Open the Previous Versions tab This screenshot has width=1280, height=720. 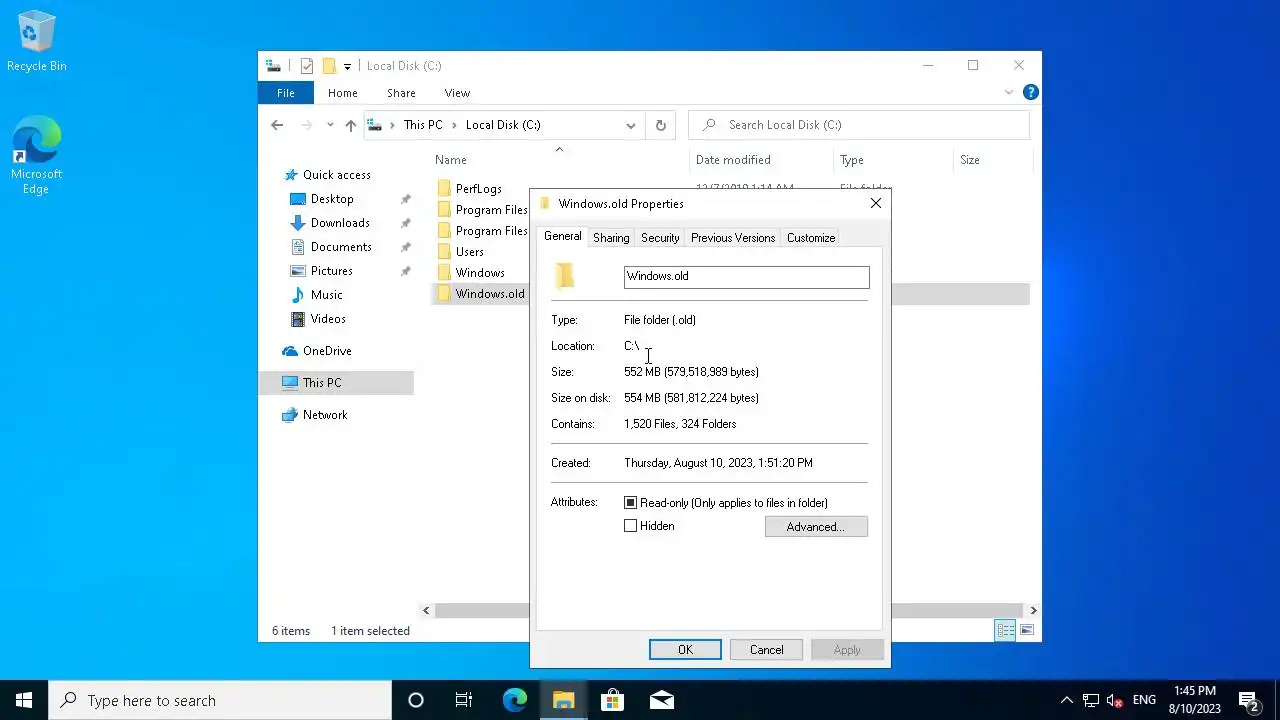click(x=733, y=238)
